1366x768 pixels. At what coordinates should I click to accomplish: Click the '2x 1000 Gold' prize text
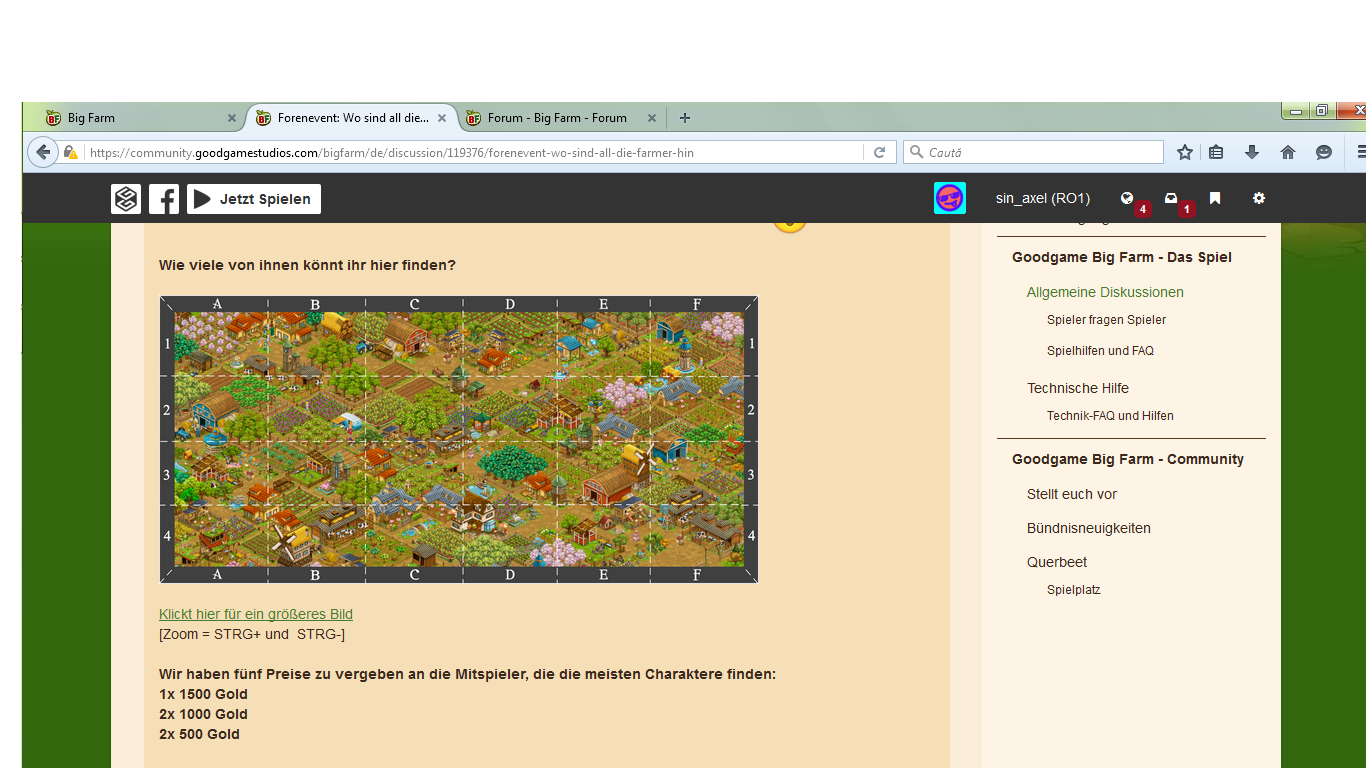coord(203,714)
